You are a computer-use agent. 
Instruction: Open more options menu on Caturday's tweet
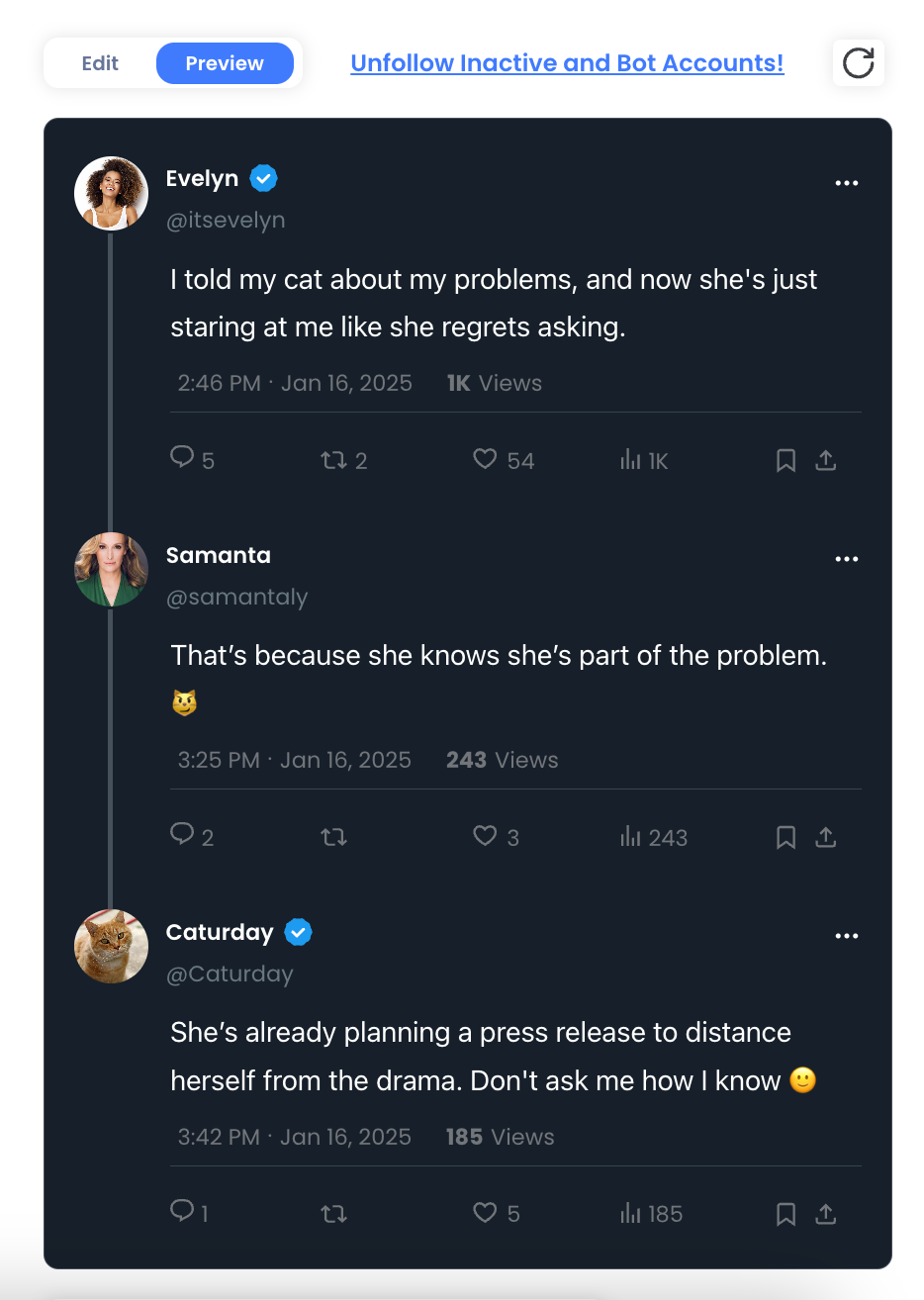(847, 936)
